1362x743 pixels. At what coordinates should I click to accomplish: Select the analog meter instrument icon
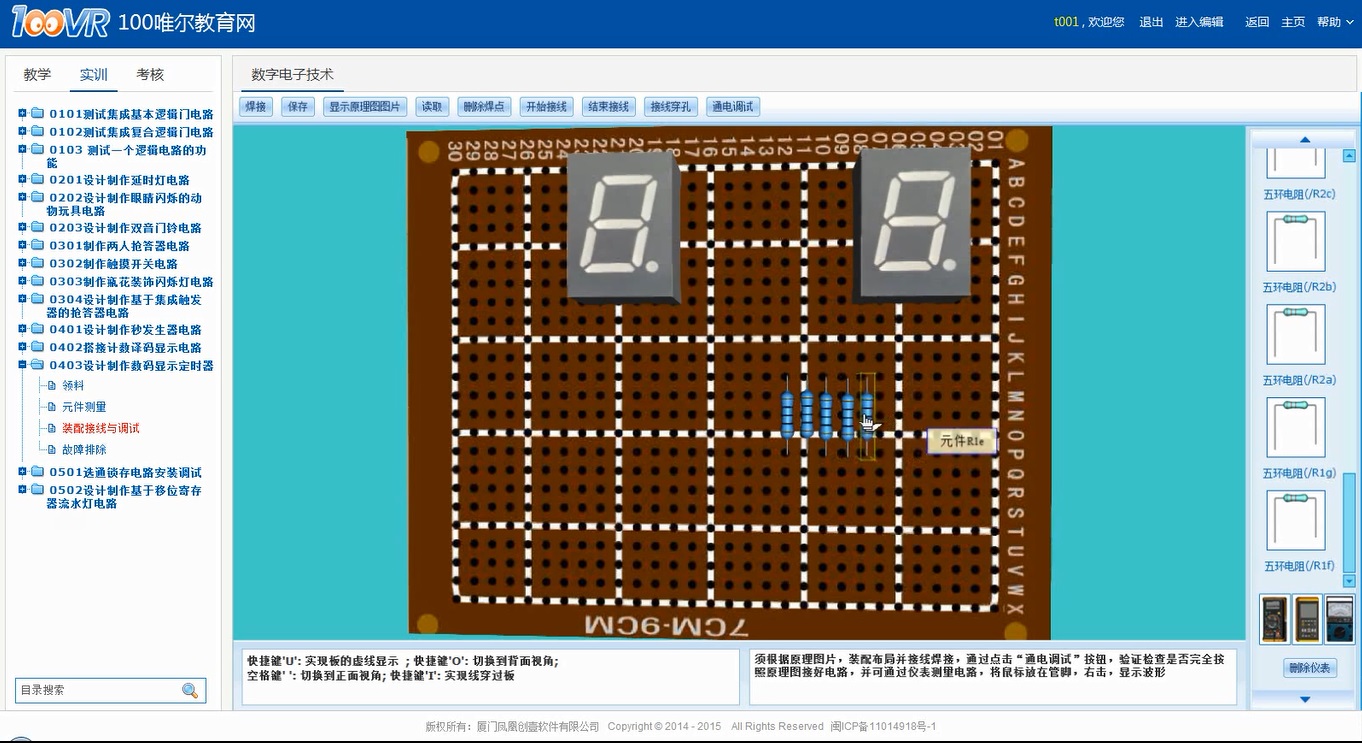(1339, 620)
